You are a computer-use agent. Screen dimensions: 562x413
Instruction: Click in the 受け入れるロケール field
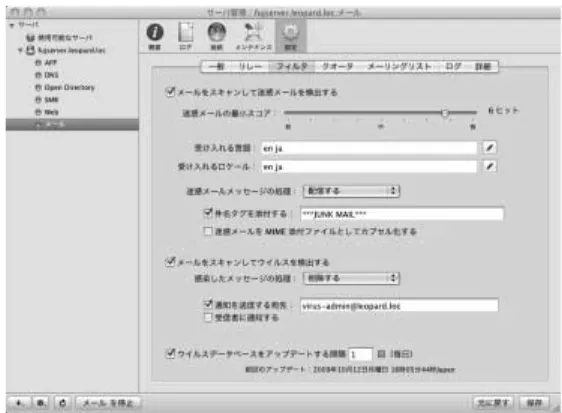(369, 166)
